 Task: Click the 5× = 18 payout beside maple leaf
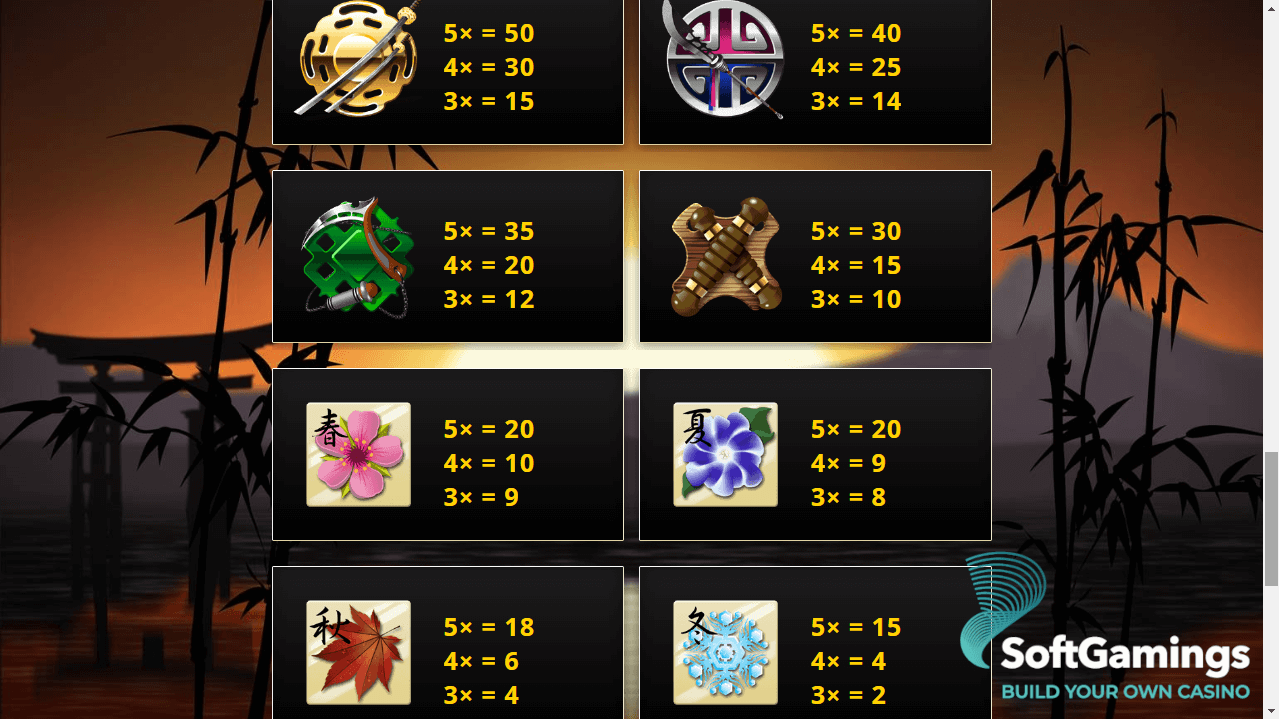coord(489,627)
